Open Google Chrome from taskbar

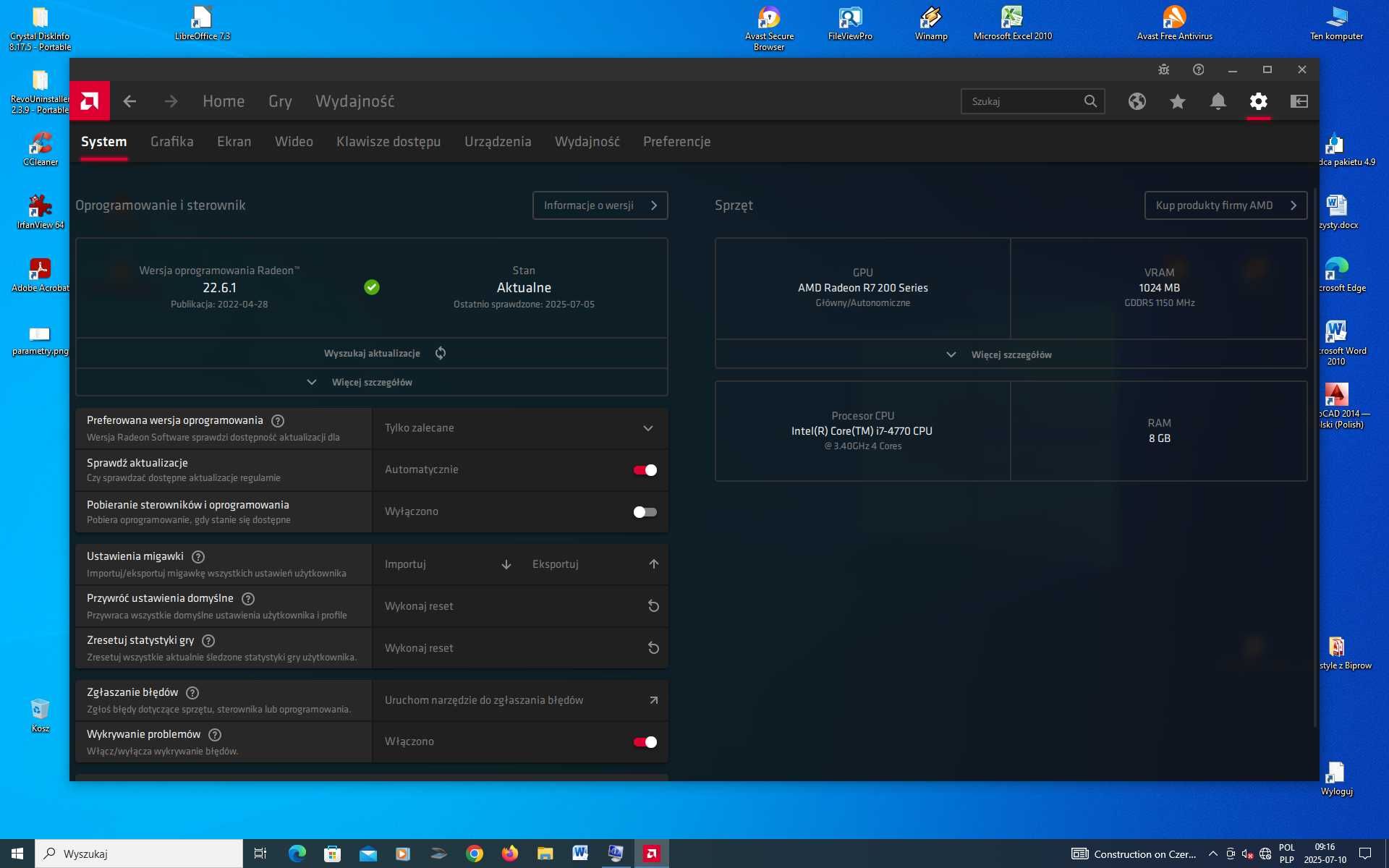tap(475, 854)
